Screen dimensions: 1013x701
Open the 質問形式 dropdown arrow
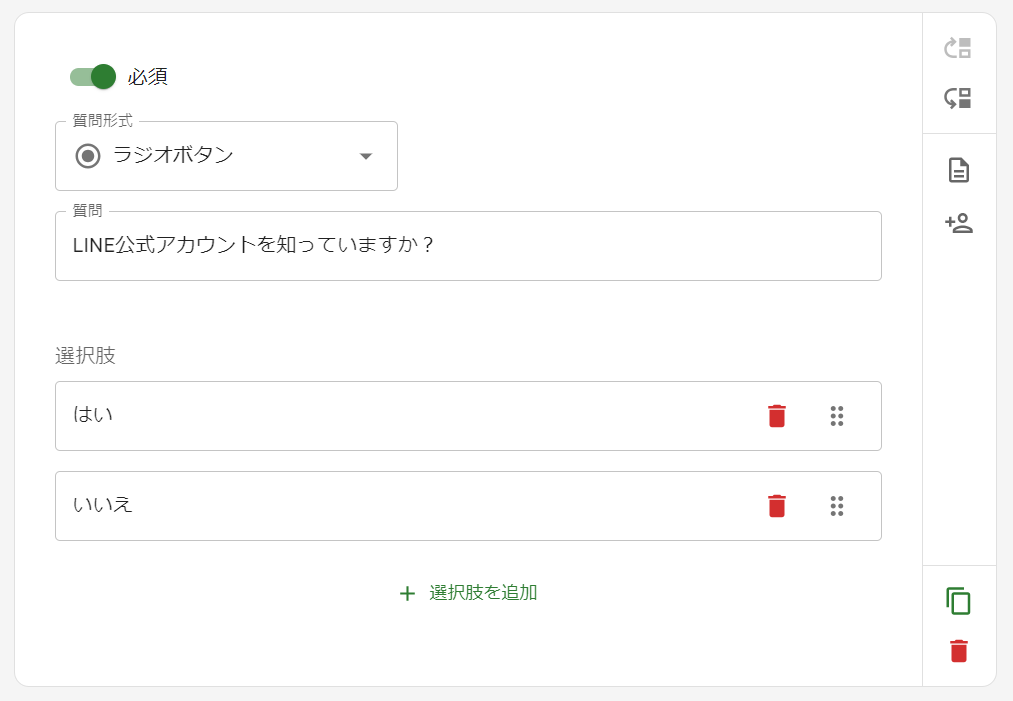[365, 156]
